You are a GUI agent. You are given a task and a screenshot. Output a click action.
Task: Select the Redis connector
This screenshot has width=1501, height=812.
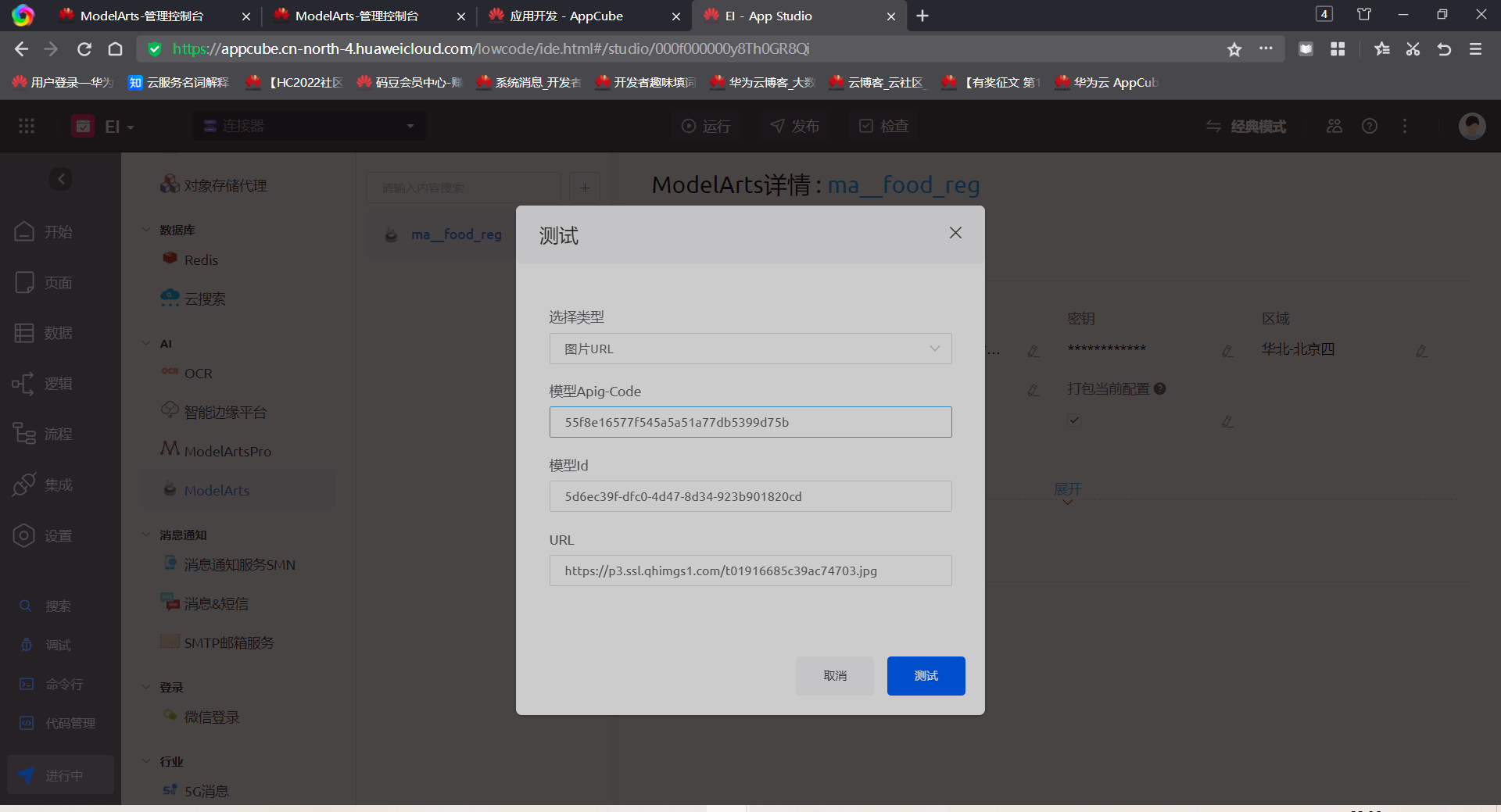(191, 259)
